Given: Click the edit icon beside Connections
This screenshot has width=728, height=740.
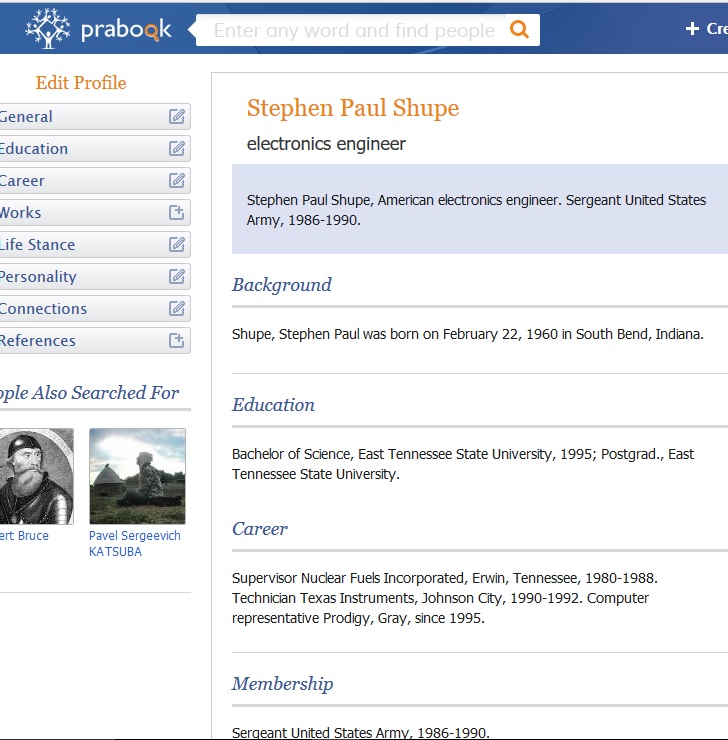Looking at the screenshot, I should pyautogui.click(x=177, y=309).
